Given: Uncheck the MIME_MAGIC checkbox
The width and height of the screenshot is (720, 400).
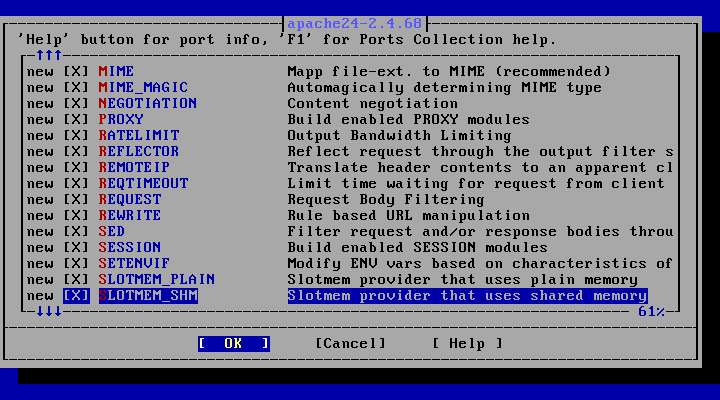Looking at the screenshot, I should (76, 88).
